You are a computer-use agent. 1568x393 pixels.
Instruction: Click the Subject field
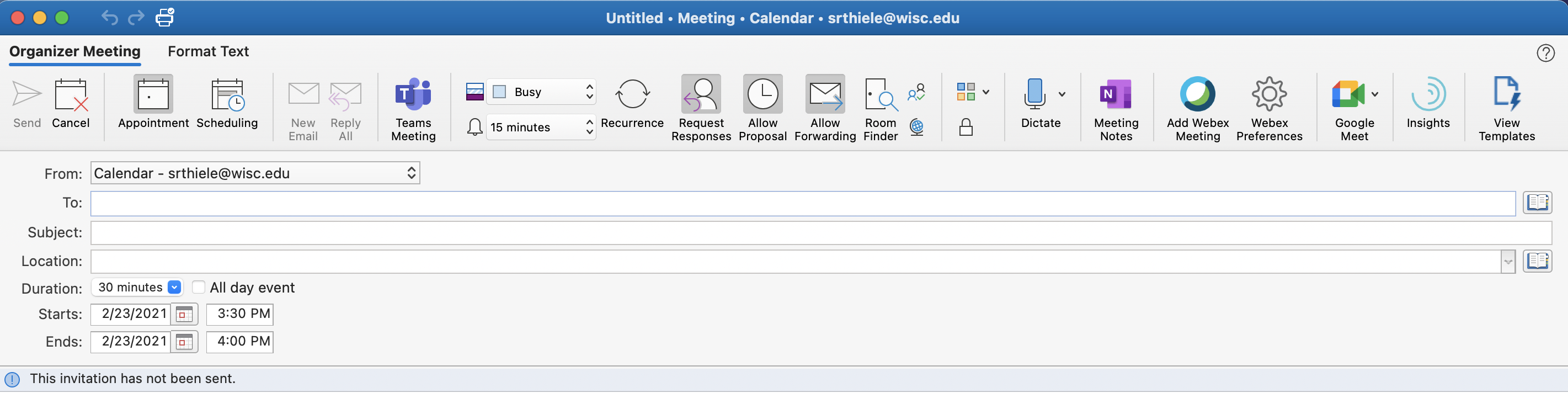[820, 233]
